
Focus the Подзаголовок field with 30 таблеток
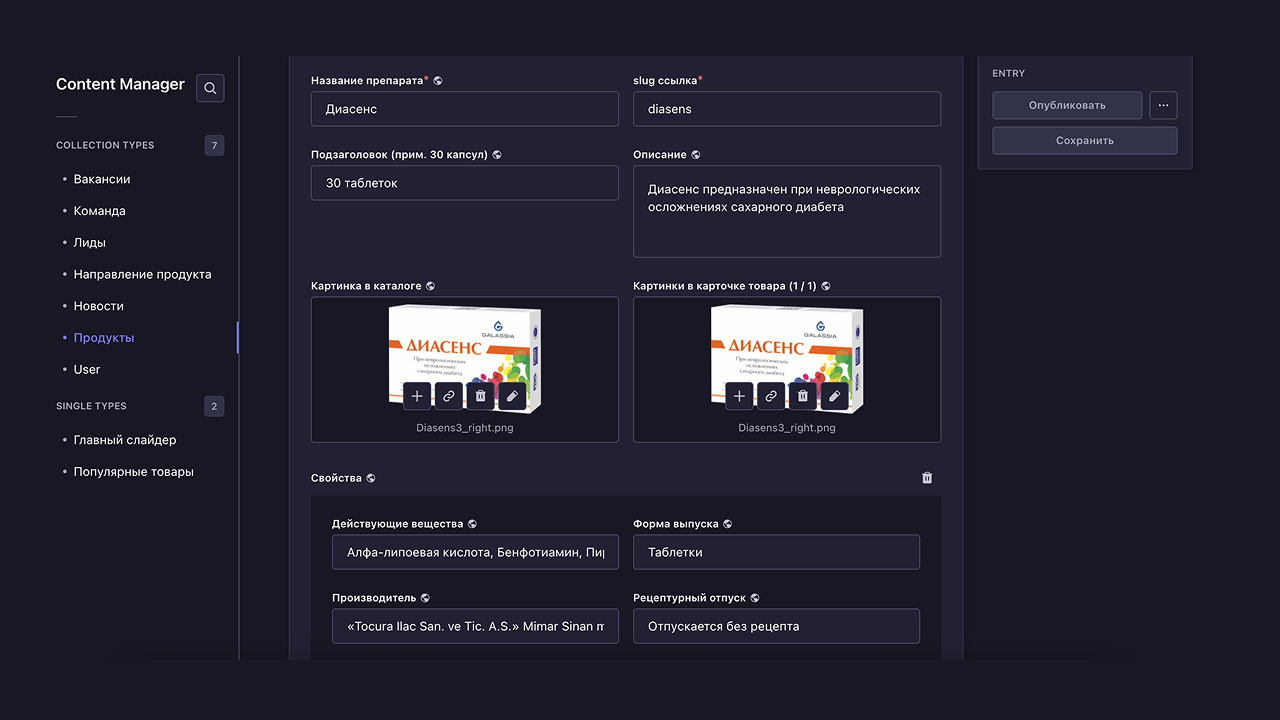465,183
